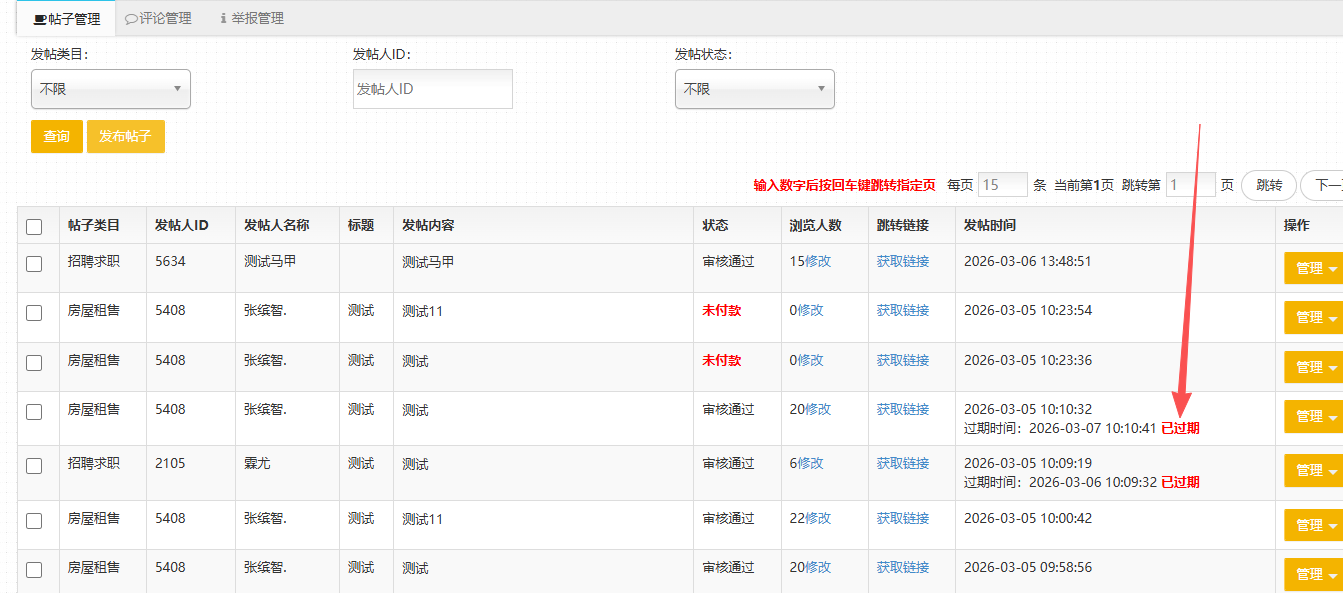Select the 帖子管理 tab
Image resolution: width=1343 pixels, height=593 pixels.
click(x=66, y=18)
